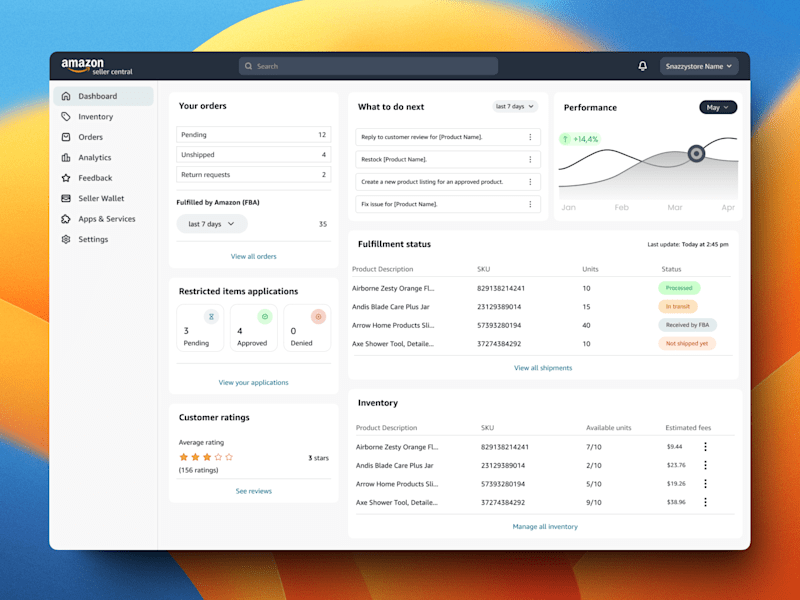
Task: Select the Unshipped orders row
Action: 254,155
